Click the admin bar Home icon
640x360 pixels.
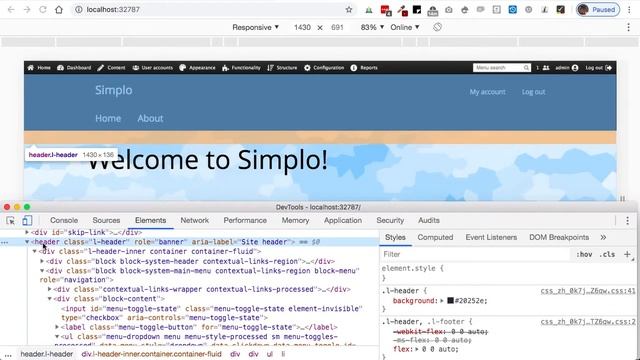pos(39,68)
